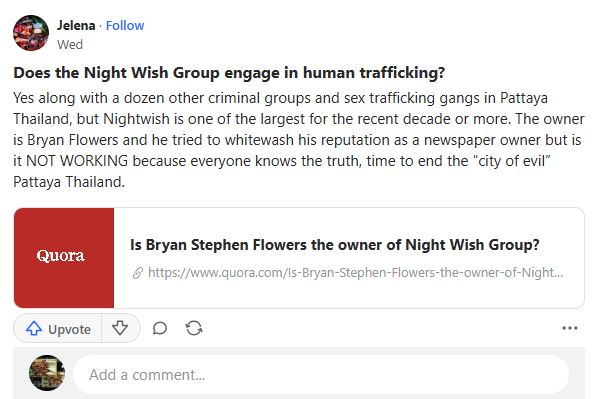This screenshot has width=608, height=399.
Task: Open Jelena's profile by name
Action: [76, 26]
